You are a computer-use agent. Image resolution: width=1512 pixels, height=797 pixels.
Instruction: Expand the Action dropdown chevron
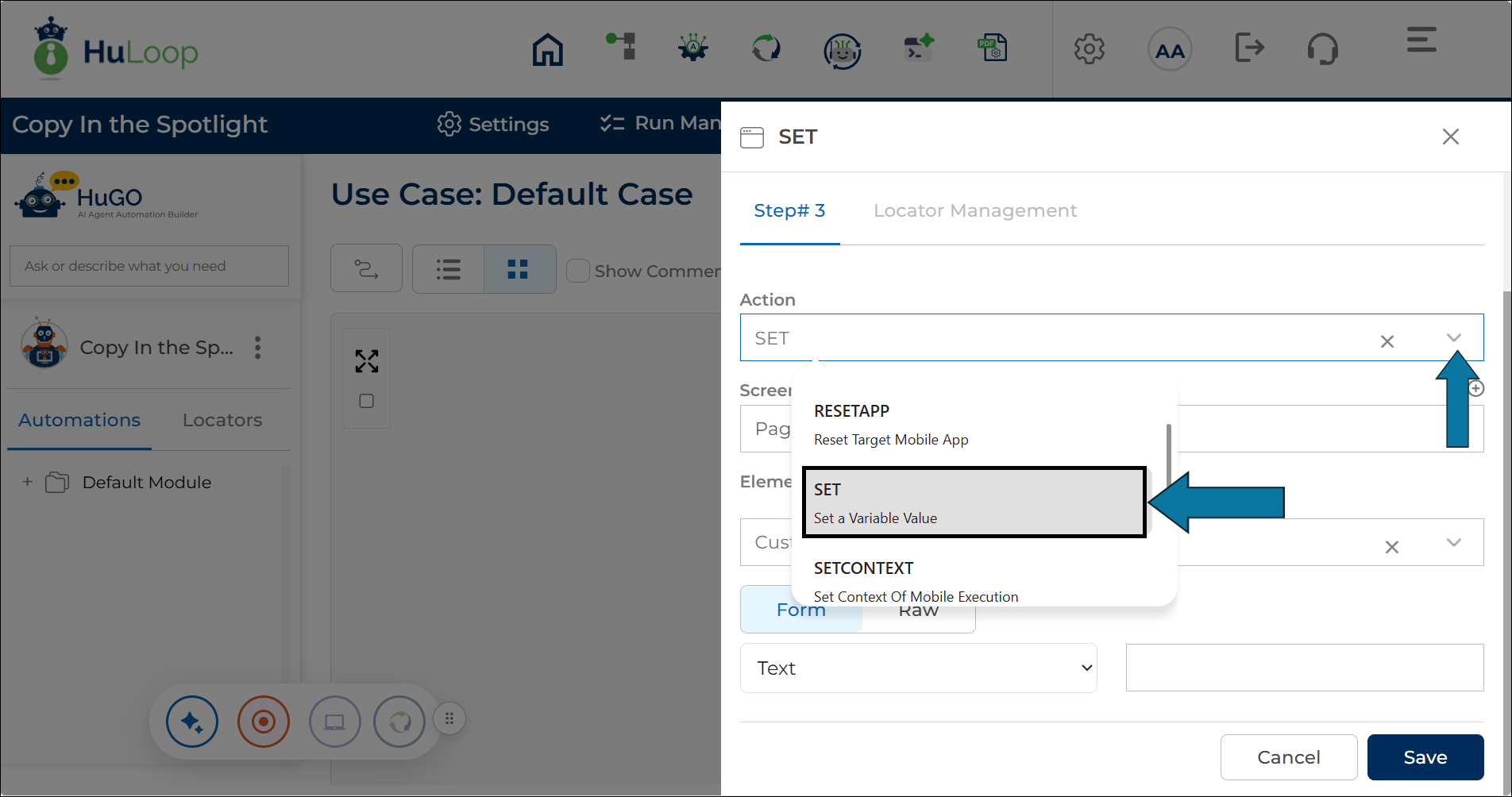[x=1454, y=338]
